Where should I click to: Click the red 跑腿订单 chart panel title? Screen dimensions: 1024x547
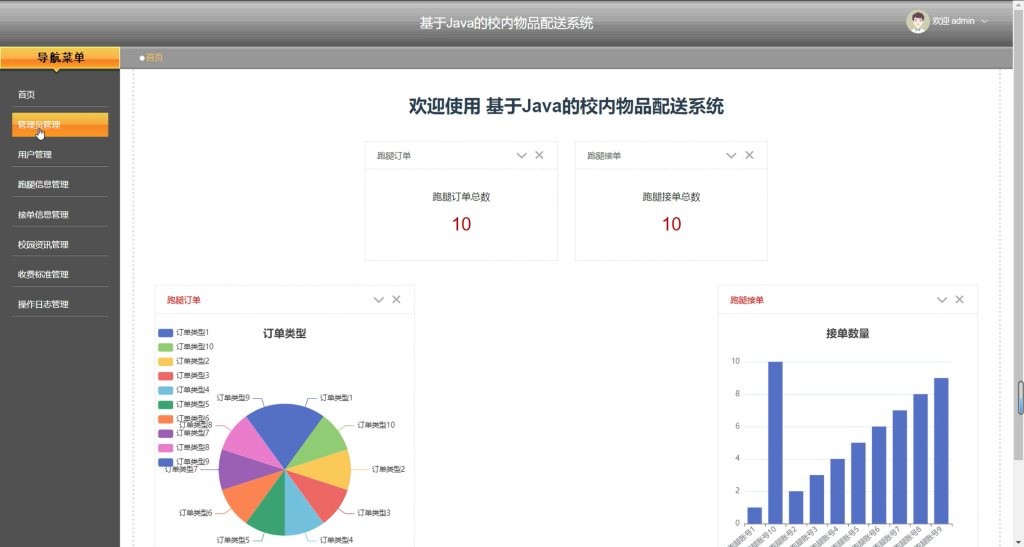(x=184, y=300)
